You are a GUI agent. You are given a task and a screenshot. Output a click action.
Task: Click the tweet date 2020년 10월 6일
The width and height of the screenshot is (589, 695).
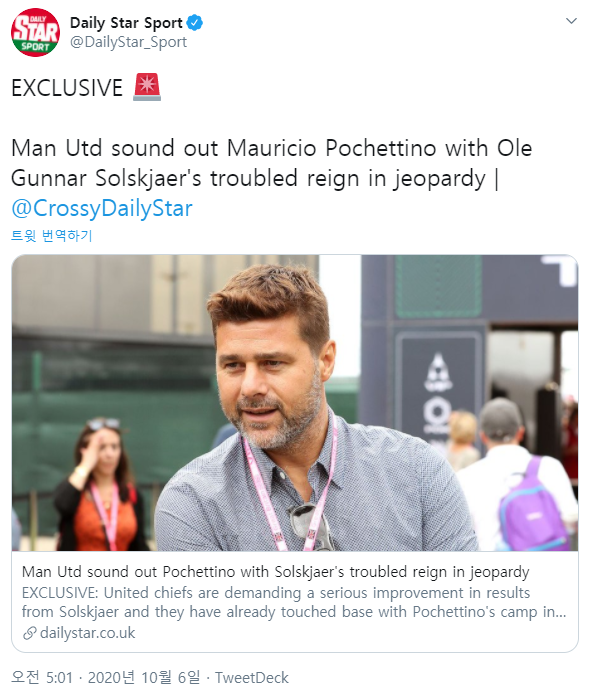[144, 678]
